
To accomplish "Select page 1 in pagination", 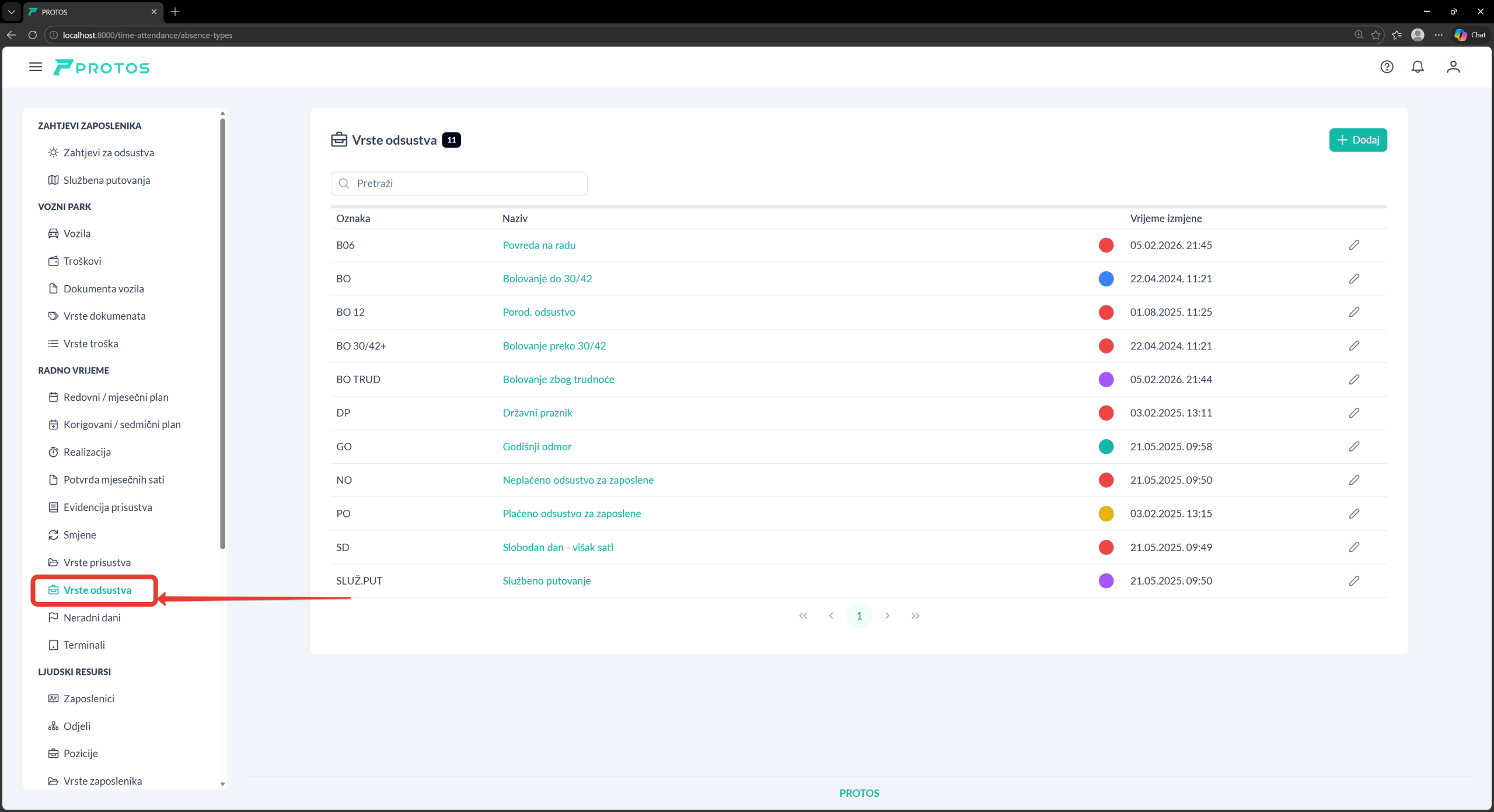I will 859,616.
